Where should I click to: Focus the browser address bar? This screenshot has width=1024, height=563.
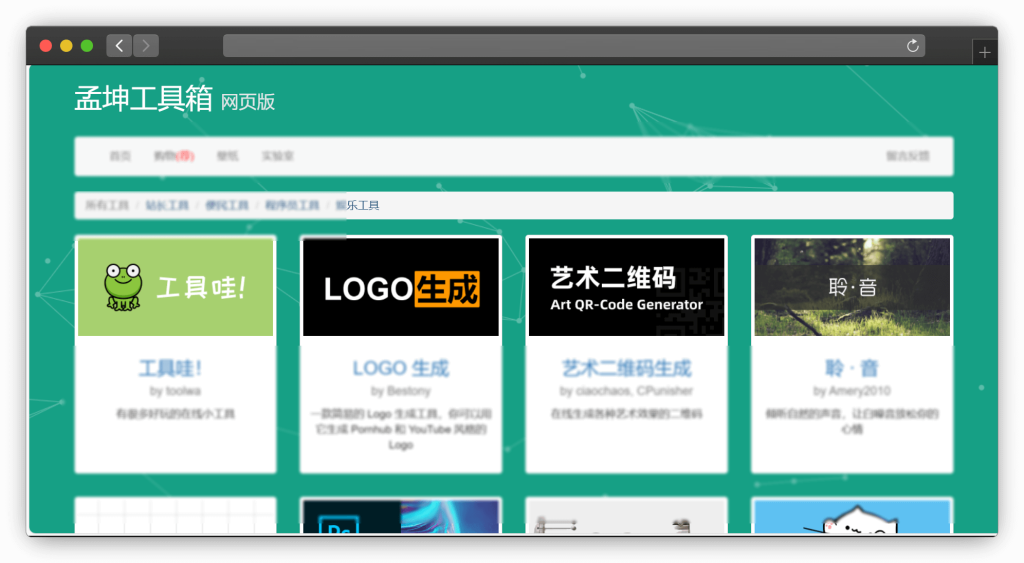click(x=573, y=46)
